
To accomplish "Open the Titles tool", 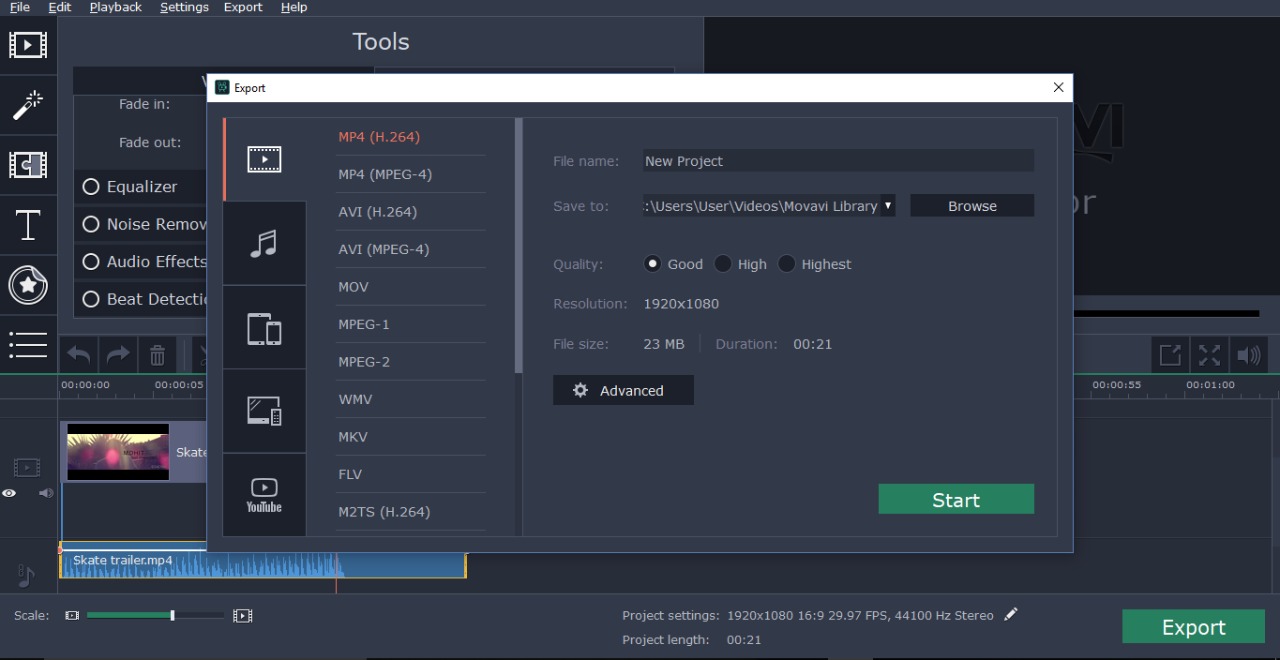I will [x=28, y=225].
